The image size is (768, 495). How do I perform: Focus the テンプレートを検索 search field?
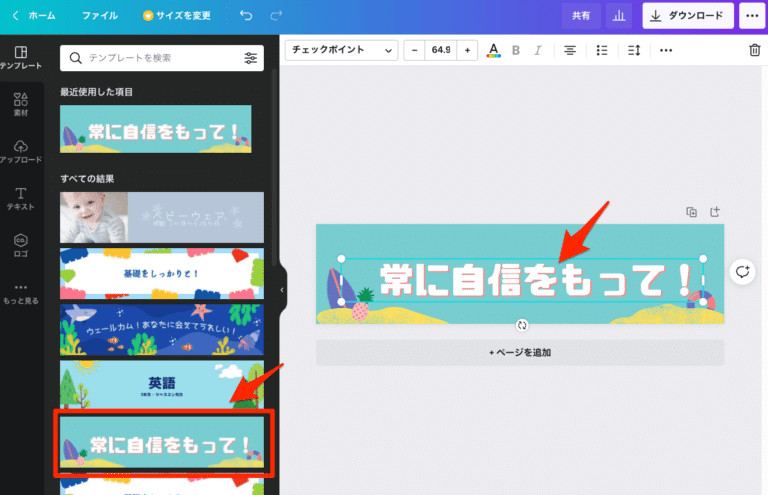162,58
